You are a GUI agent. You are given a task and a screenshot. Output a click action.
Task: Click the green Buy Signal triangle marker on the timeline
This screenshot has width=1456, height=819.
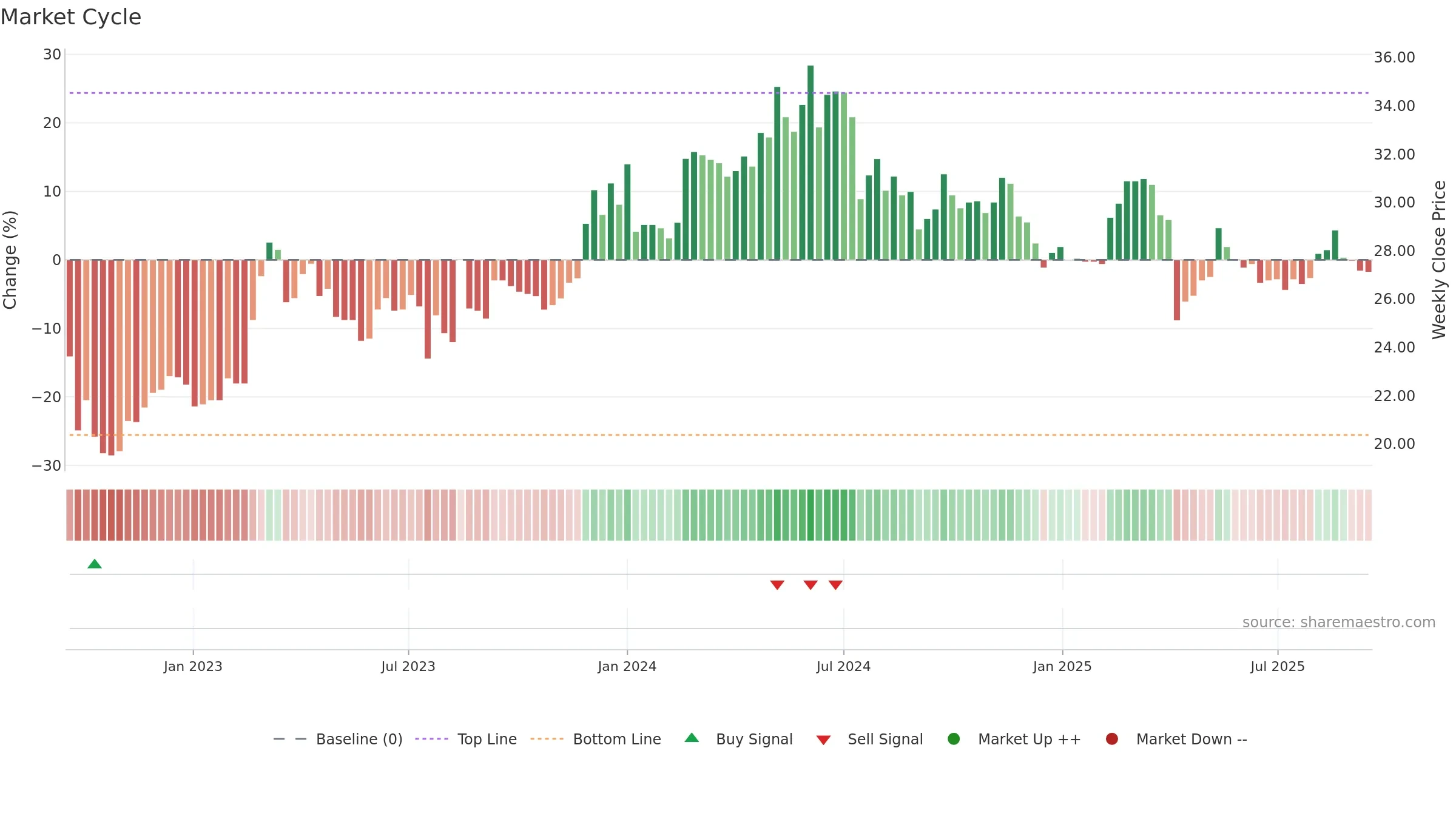click(95, 564)
